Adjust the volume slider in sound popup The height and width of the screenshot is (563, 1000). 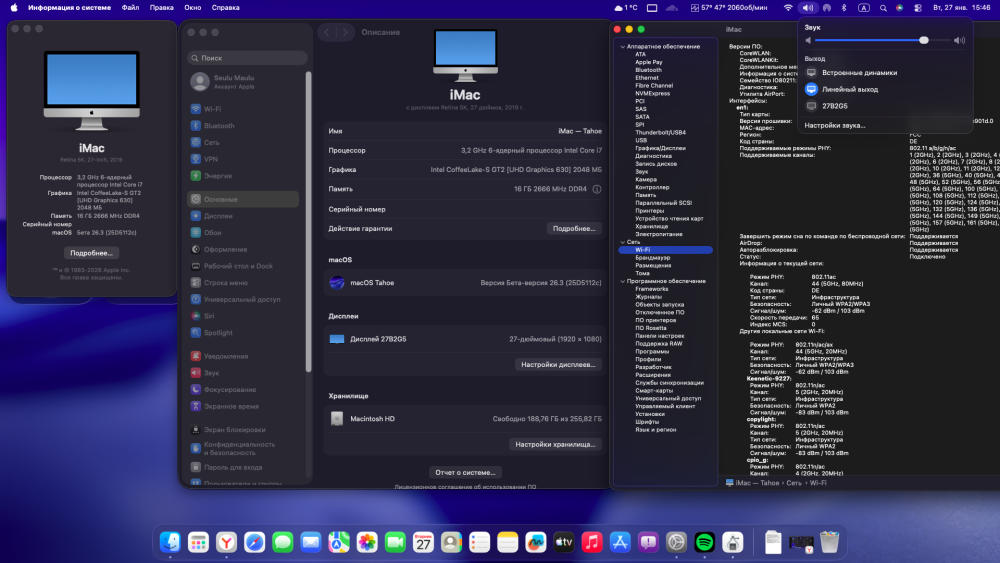pyautogui.click(x=883, y=40)
